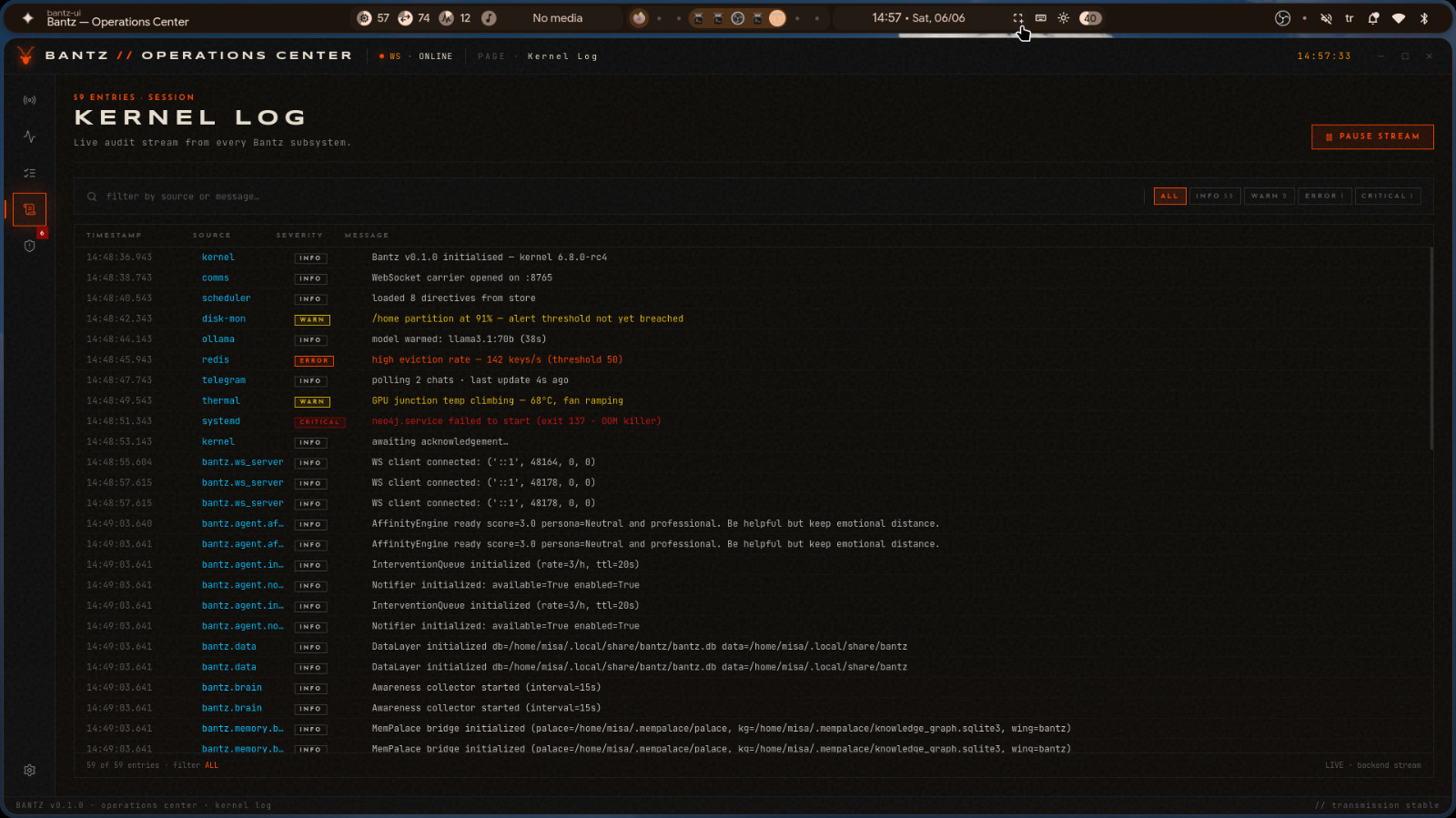This screenshot has height=818, width=1456.
Task: Click the CPU usage indicator 57
Action: pyautogui.click(x=373, y=18)
